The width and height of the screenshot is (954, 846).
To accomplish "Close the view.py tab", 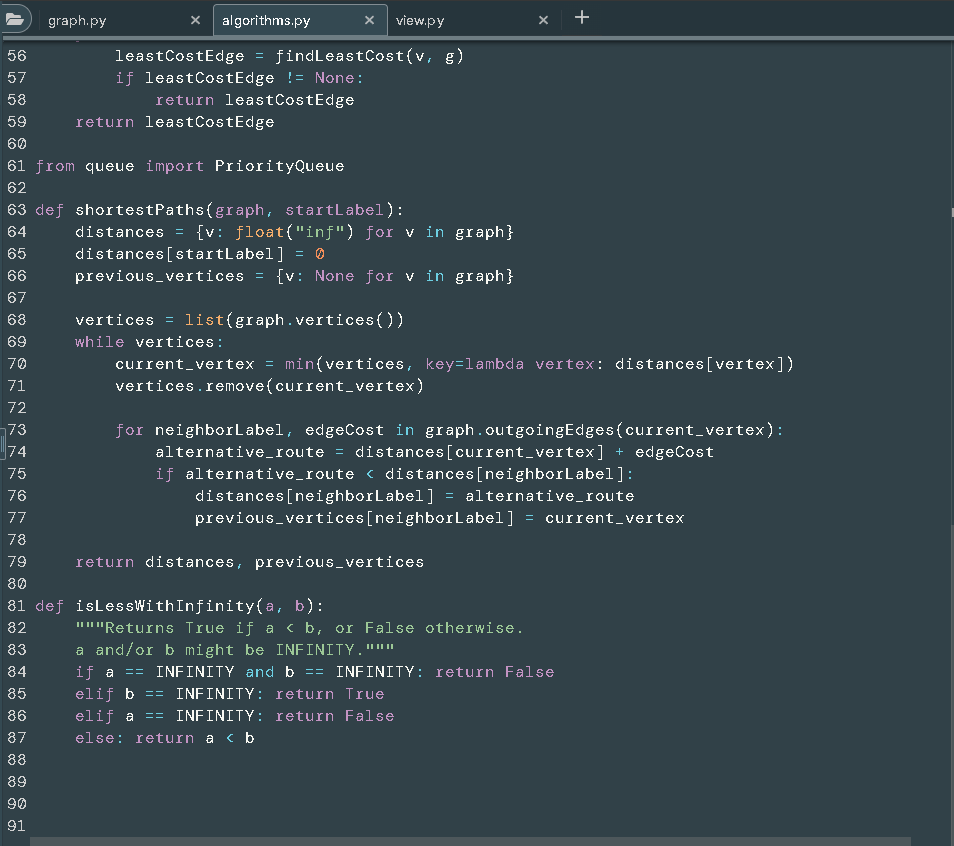I will (x=543, y=20).
